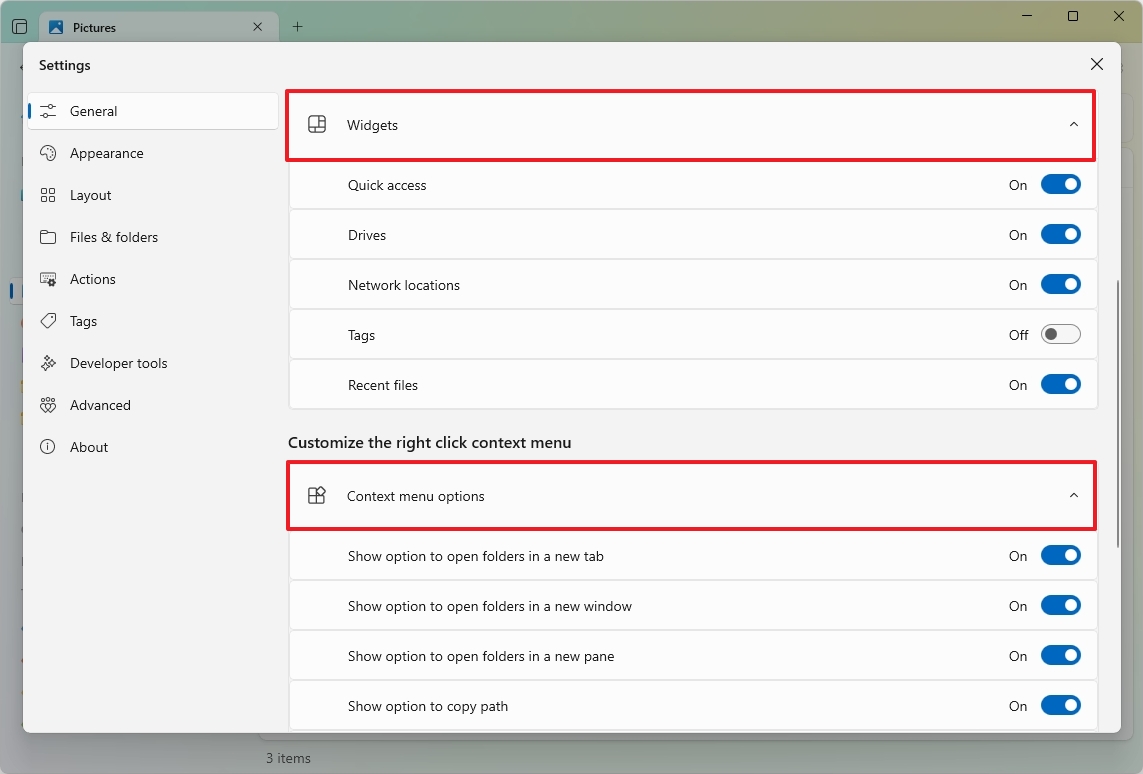The width and height of the screenshot is (1143, 774).
Task: Click the Widgets section icon
Action: click(317, 124)
